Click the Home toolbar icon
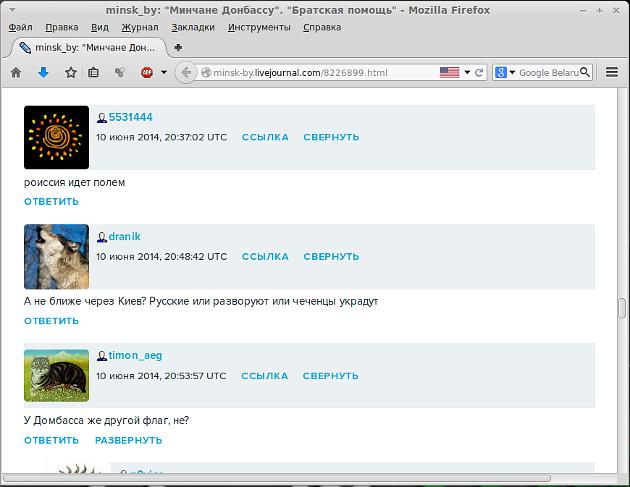The height and width of the screenshot is (487, 630). tap(16, 72)
